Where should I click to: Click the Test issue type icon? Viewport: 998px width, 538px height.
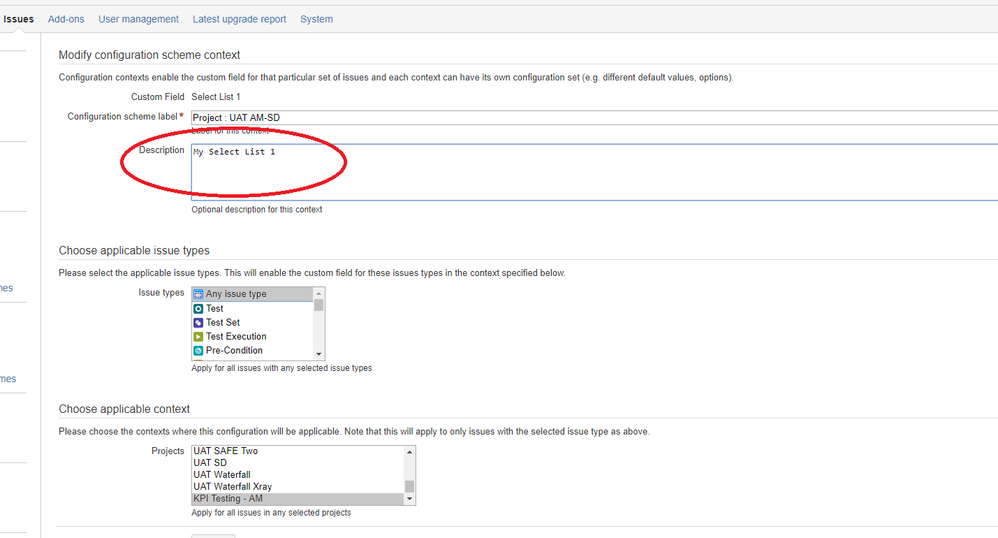[x=198, y=308]
